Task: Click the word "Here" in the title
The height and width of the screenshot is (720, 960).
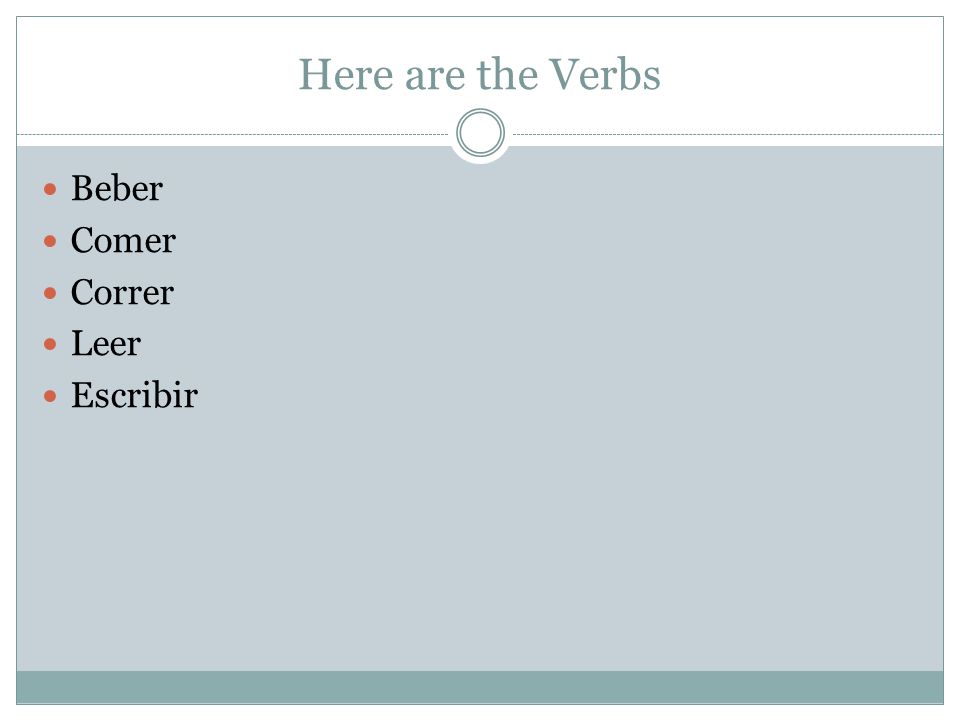Action: (x=346, y=74)
